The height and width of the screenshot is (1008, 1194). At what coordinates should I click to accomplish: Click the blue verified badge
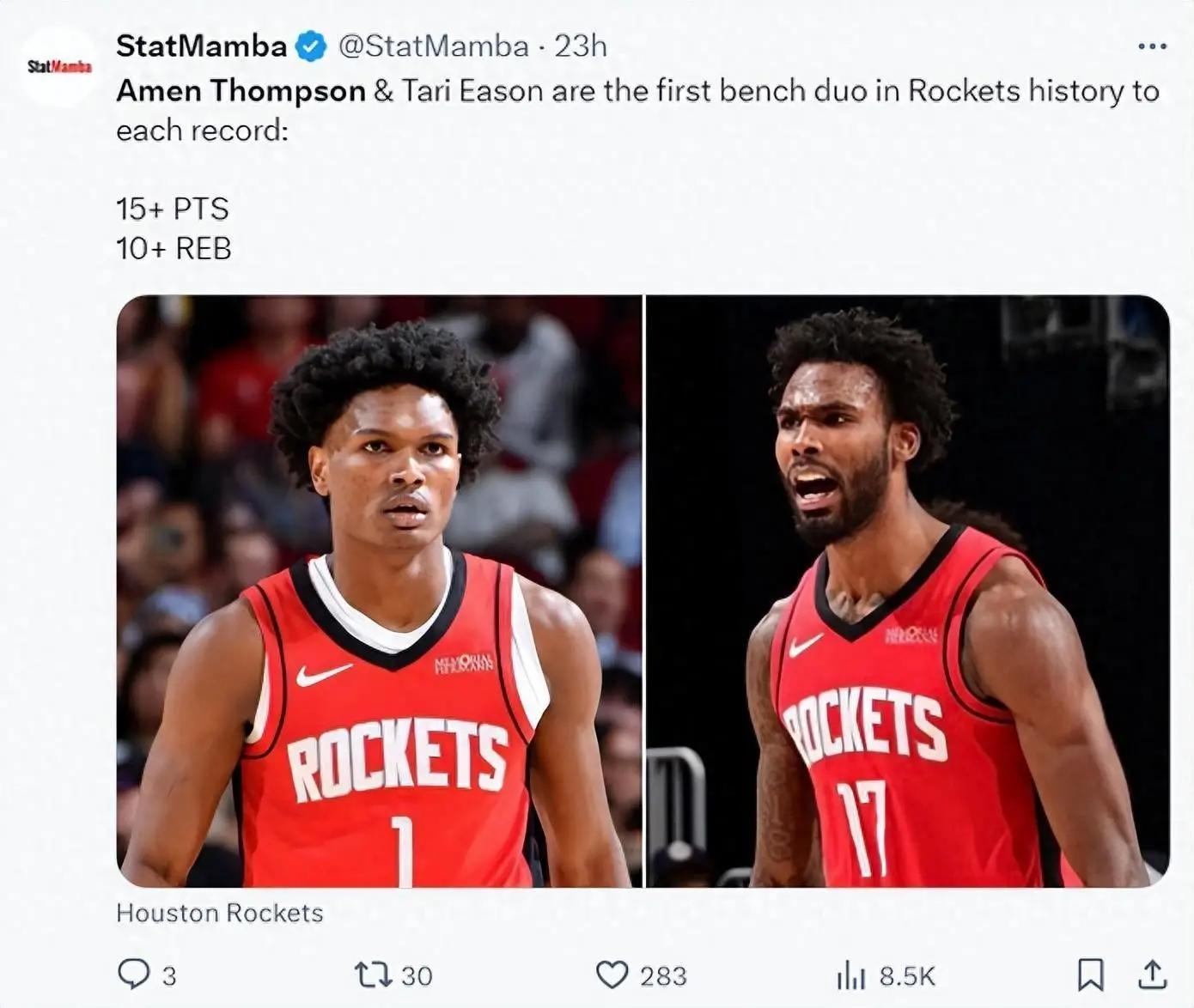311,46
